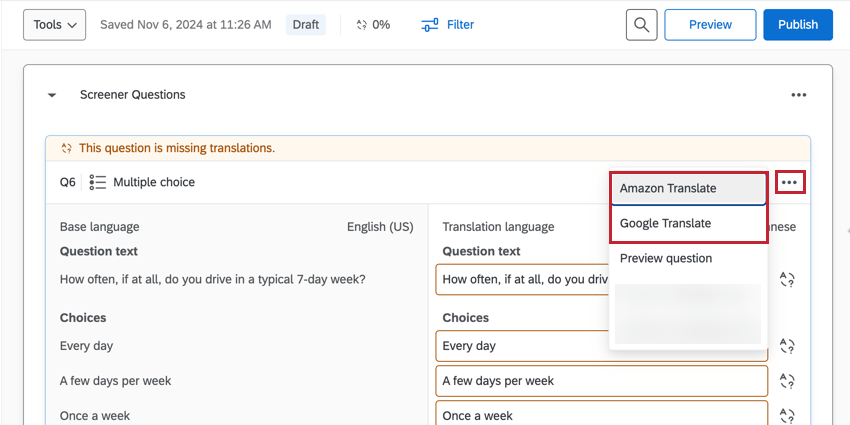Image resolution: width=850 pixels, height=425 pixels.
Task: Publish the survey
Action: pyautogui.click(x=797, y=25)
